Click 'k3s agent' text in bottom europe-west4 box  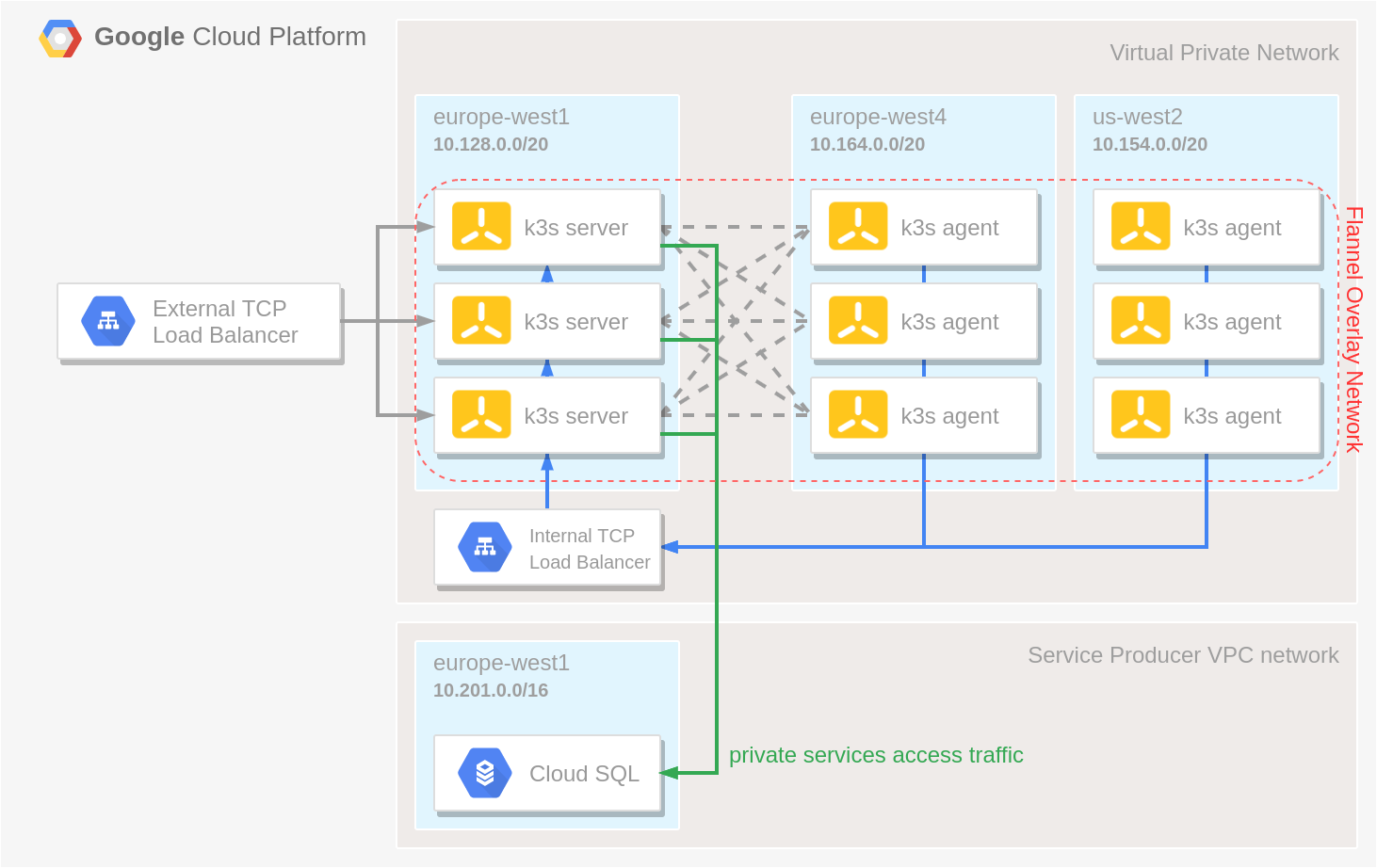click(x=949, y=416)
